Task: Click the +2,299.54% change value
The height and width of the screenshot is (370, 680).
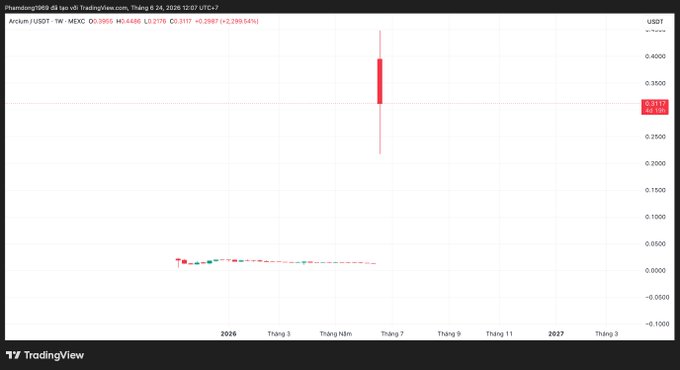Action: pyautogui.click(x=239, y=21)
